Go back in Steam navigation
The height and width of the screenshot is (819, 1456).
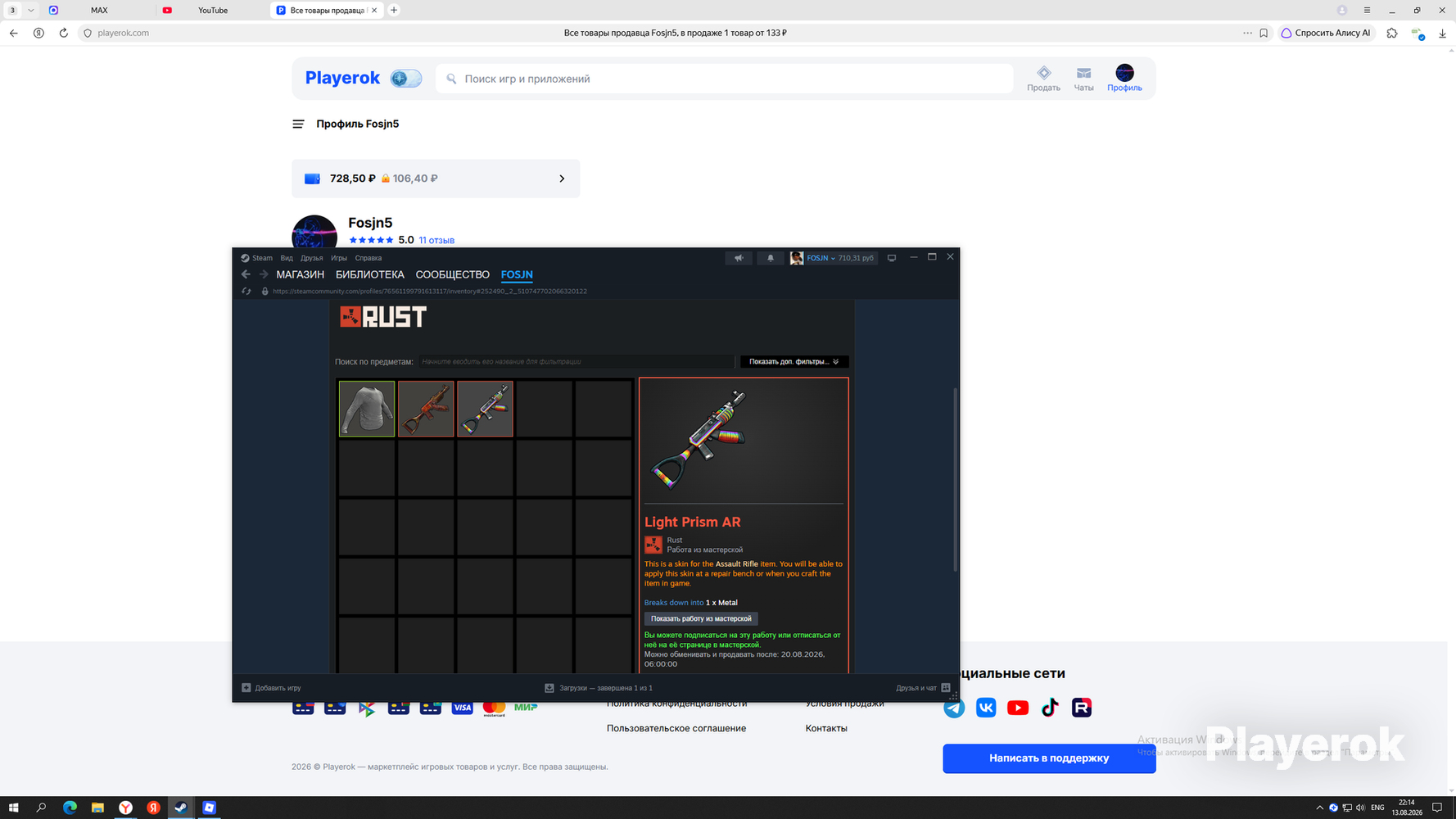(x=246, y=274)
